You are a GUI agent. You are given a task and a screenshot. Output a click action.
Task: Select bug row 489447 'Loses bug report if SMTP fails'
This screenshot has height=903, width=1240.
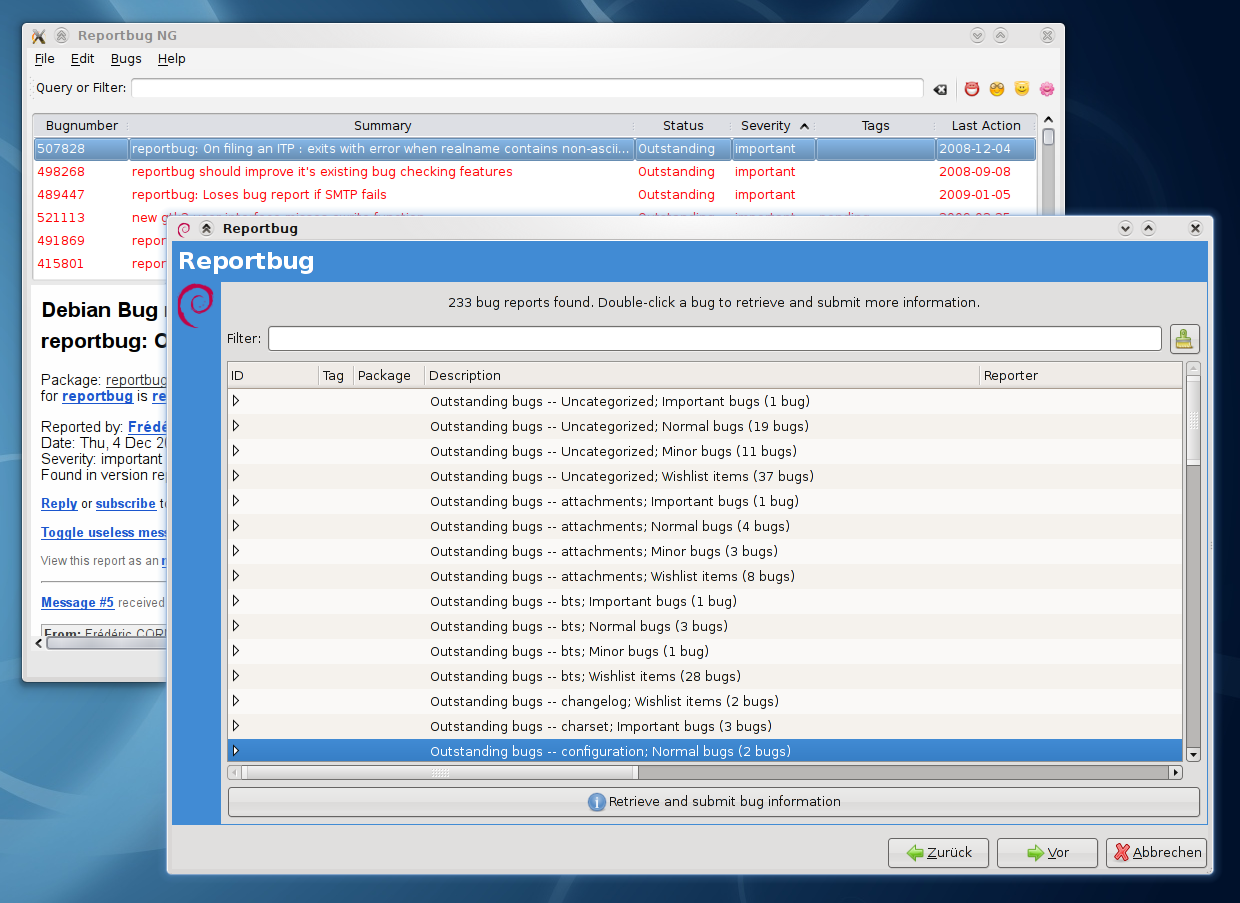(x=535, y=195)
